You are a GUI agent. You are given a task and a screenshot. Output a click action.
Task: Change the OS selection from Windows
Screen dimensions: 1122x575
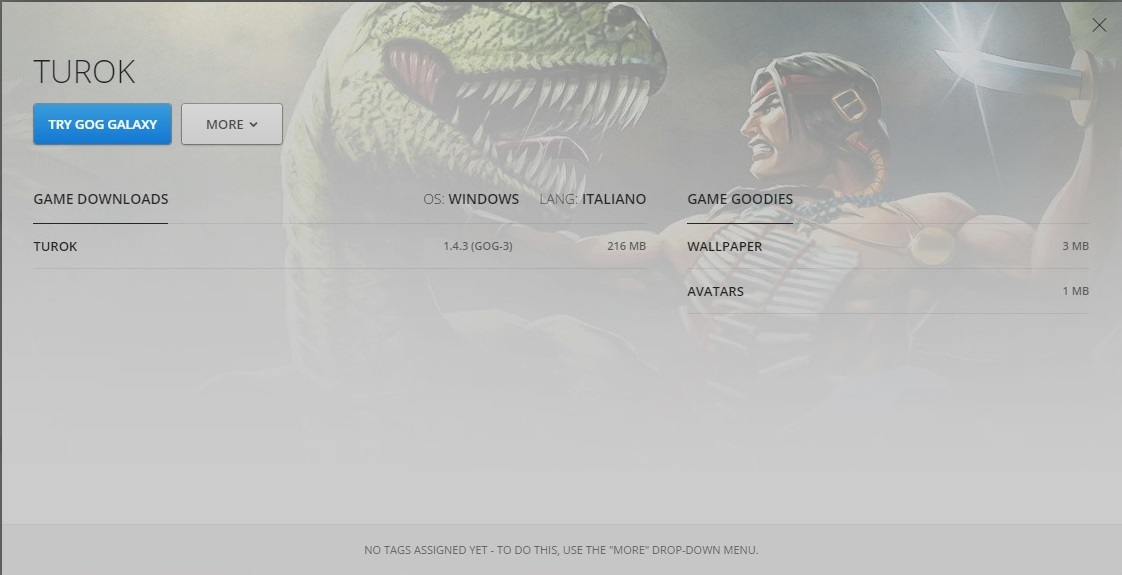pos(484,199)
